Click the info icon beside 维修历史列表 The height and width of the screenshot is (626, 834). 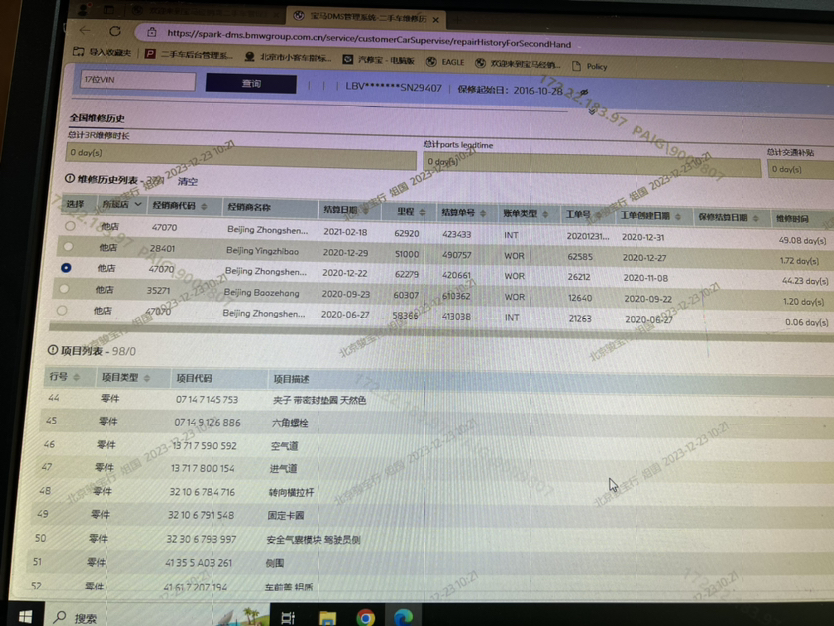70,178
